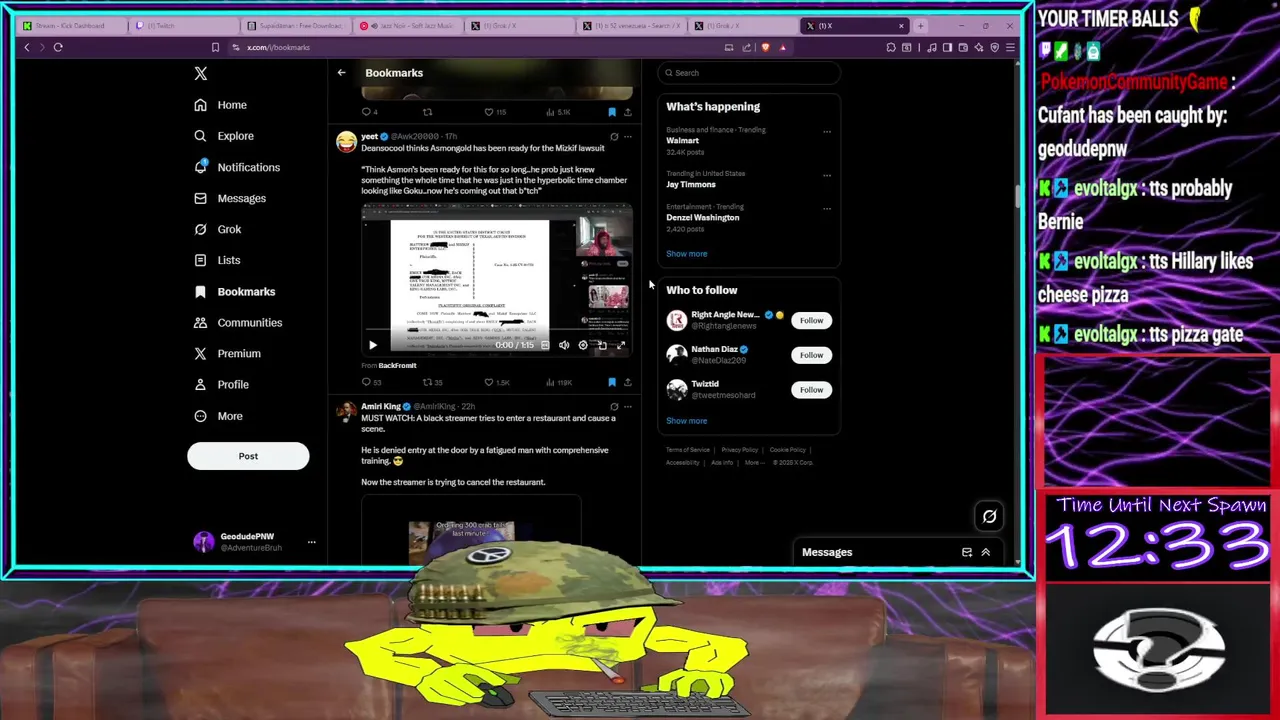Follow Right Angle News
This screenshot has height=720, width=1280.
point(811,320)
